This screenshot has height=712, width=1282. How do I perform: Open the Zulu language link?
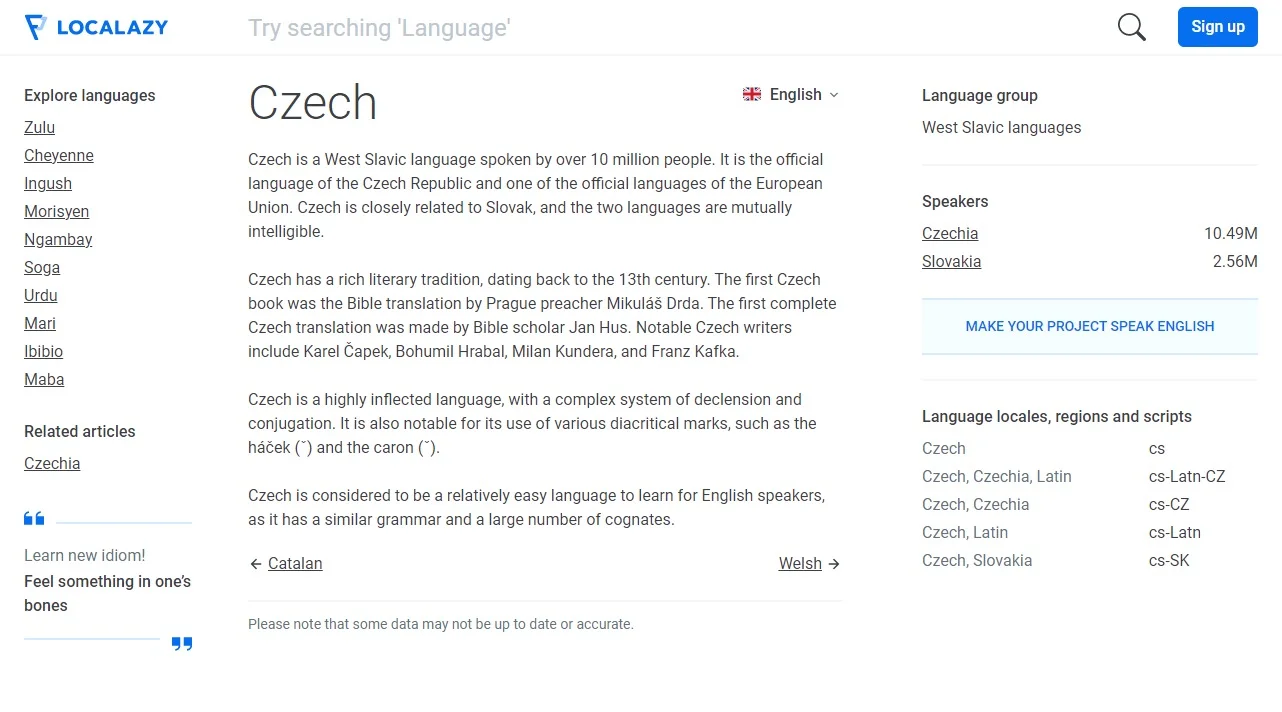[x=39, y=128]
